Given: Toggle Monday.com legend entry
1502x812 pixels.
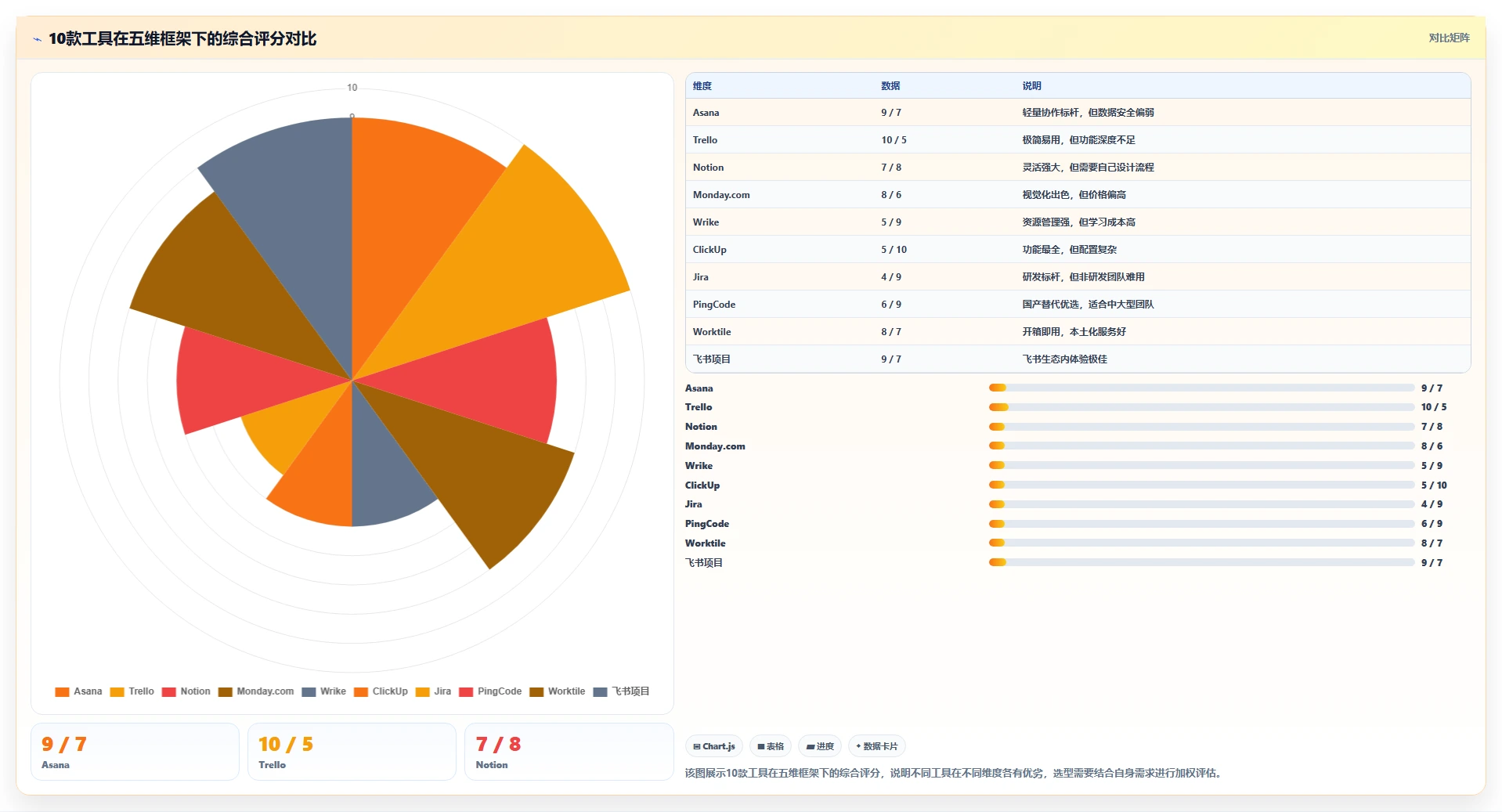Looking at the screenshot, I should pyautogui.click(x=256, y=691).
